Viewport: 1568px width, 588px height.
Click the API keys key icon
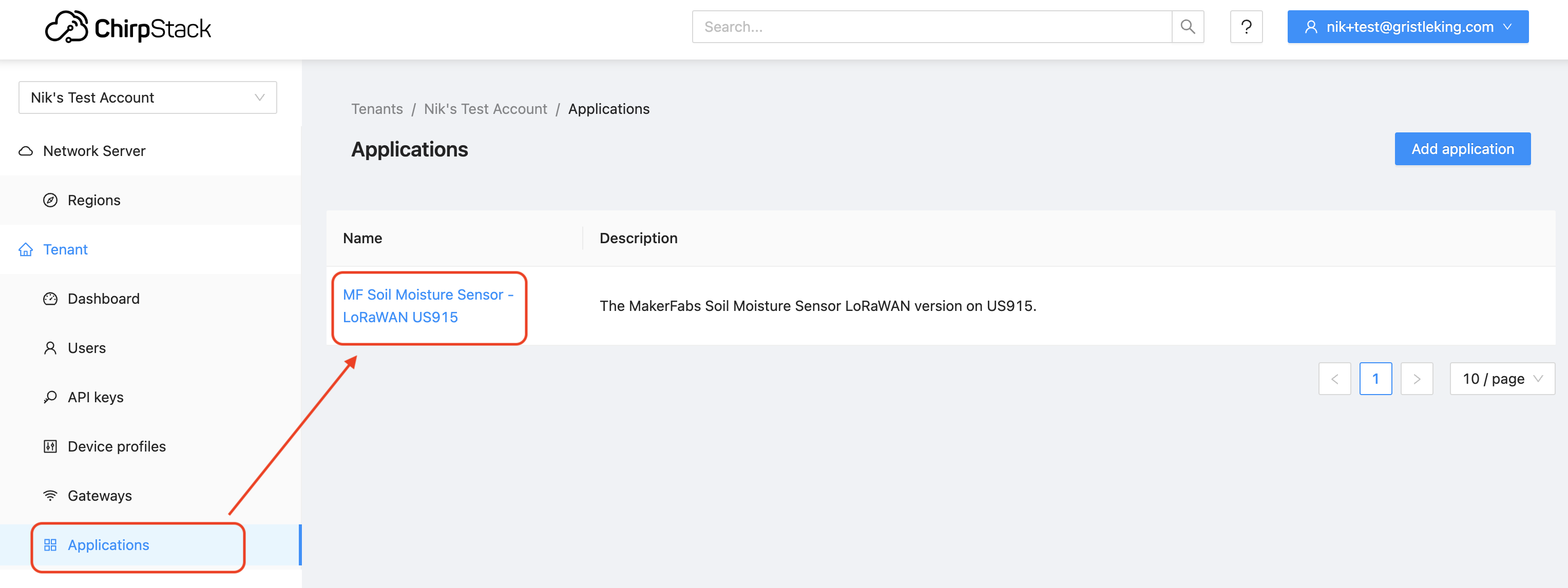tap(50, 397)
